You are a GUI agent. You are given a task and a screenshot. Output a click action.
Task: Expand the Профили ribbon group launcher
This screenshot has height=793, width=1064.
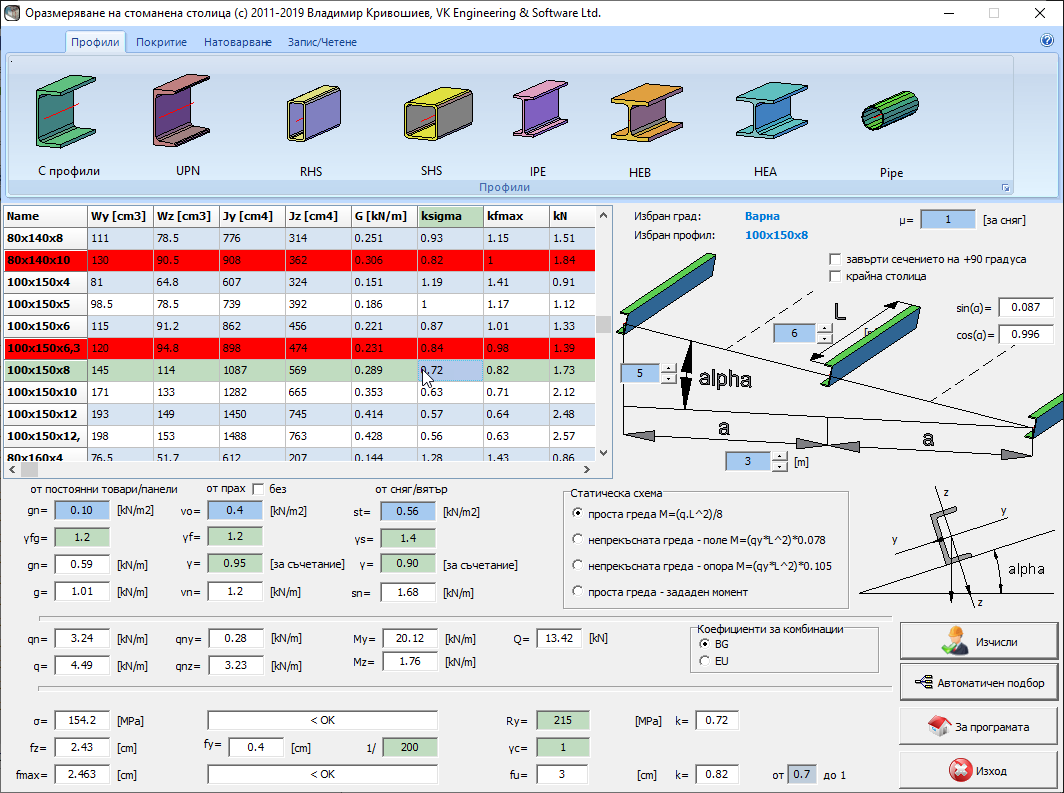click(1005, 188)
